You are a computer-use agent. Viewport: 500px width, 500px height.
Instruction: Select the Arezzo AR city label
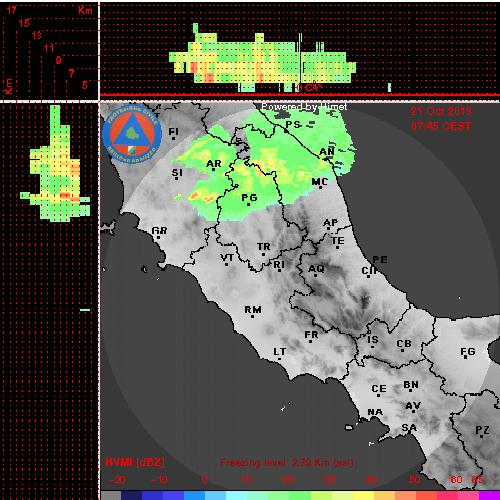pos(214,164)
